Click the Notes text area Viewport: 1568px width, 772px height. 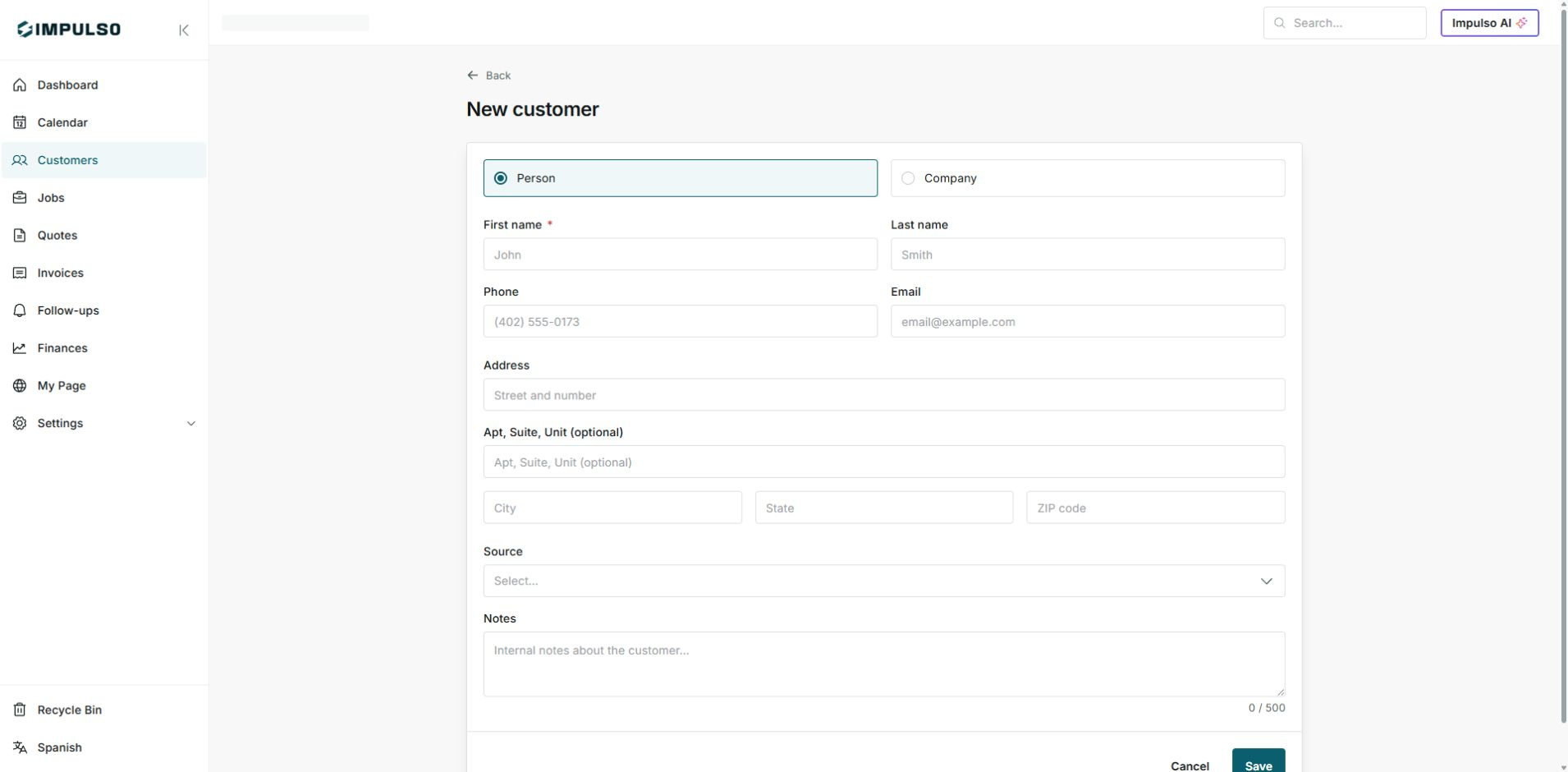pyautogui.click(x=884, y=664)
